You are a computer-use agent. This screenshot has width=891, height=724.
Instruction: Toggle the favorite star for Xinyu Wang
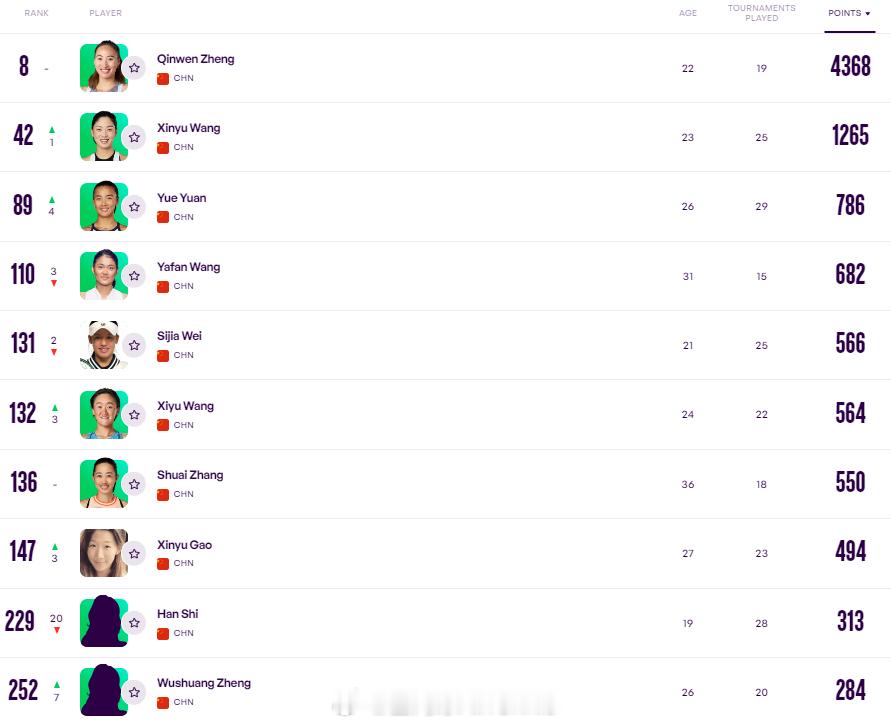pyautogui.click(x=134, y=137)
